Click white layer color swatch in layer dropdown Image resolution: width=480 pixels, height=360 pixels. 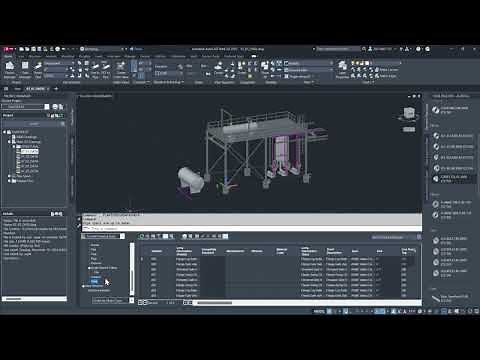(x=367, y=63)
